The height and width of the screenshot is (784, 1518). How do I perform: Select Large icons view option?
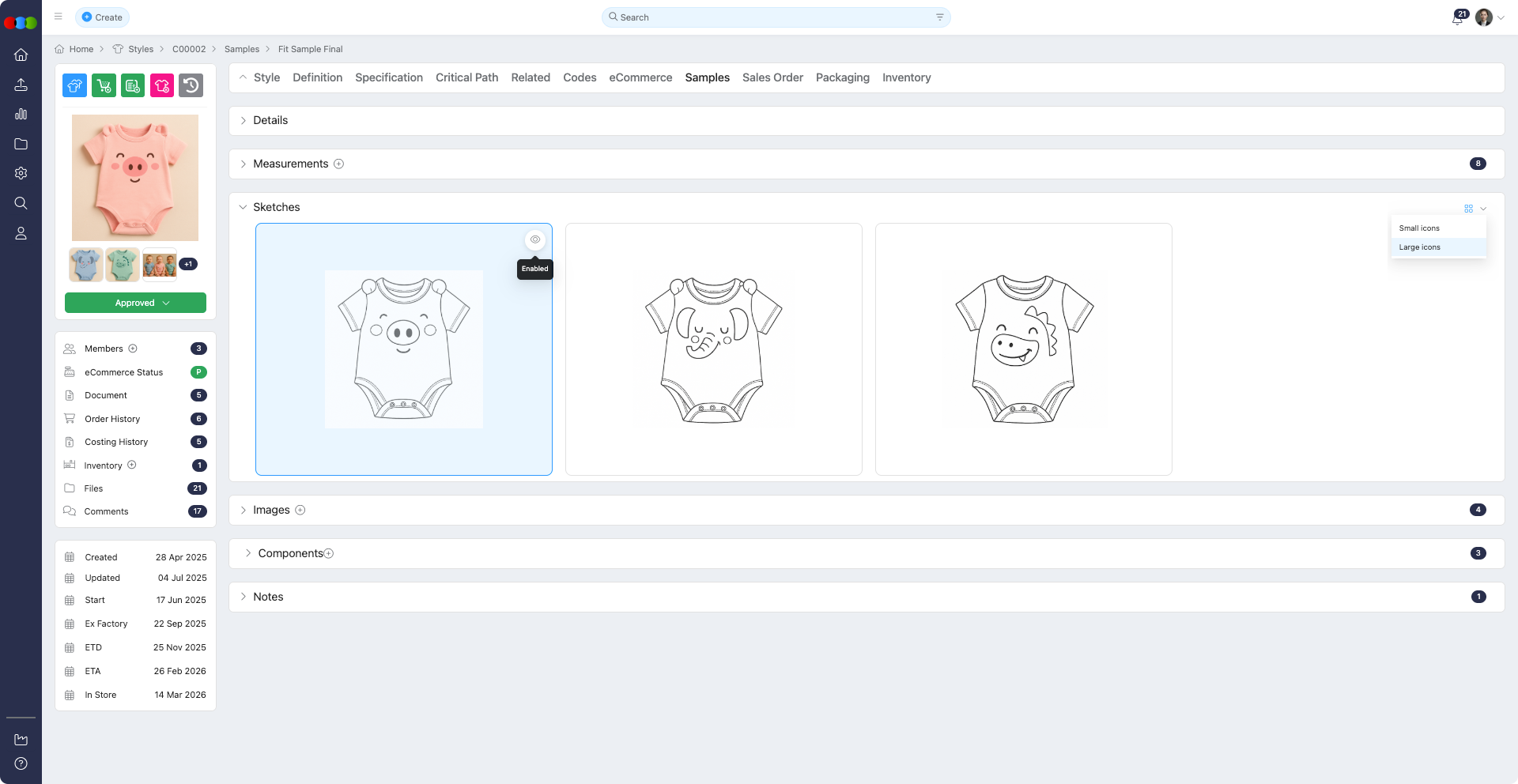click(x=1419, y=247)
